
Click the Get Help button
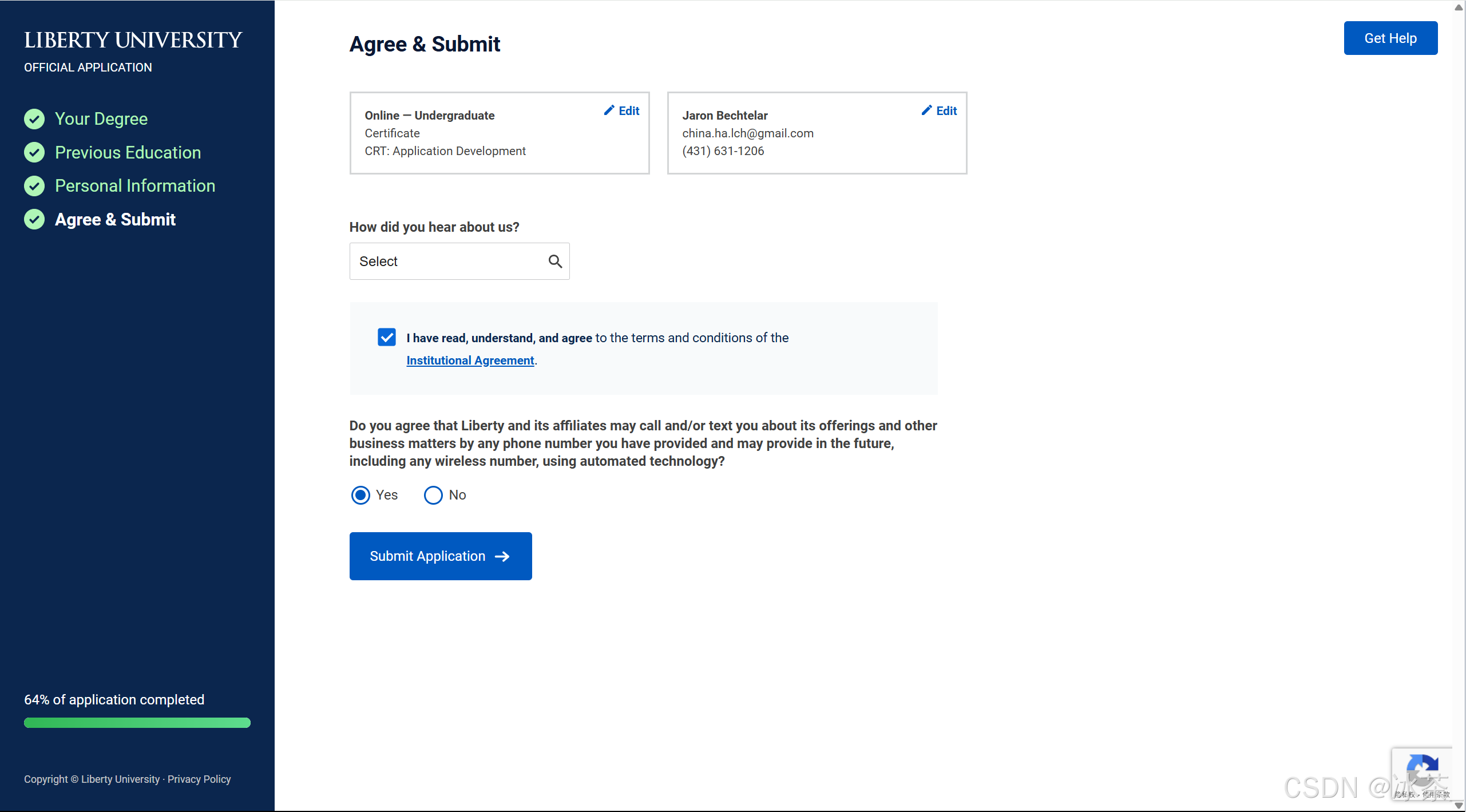click(1390, 38)
